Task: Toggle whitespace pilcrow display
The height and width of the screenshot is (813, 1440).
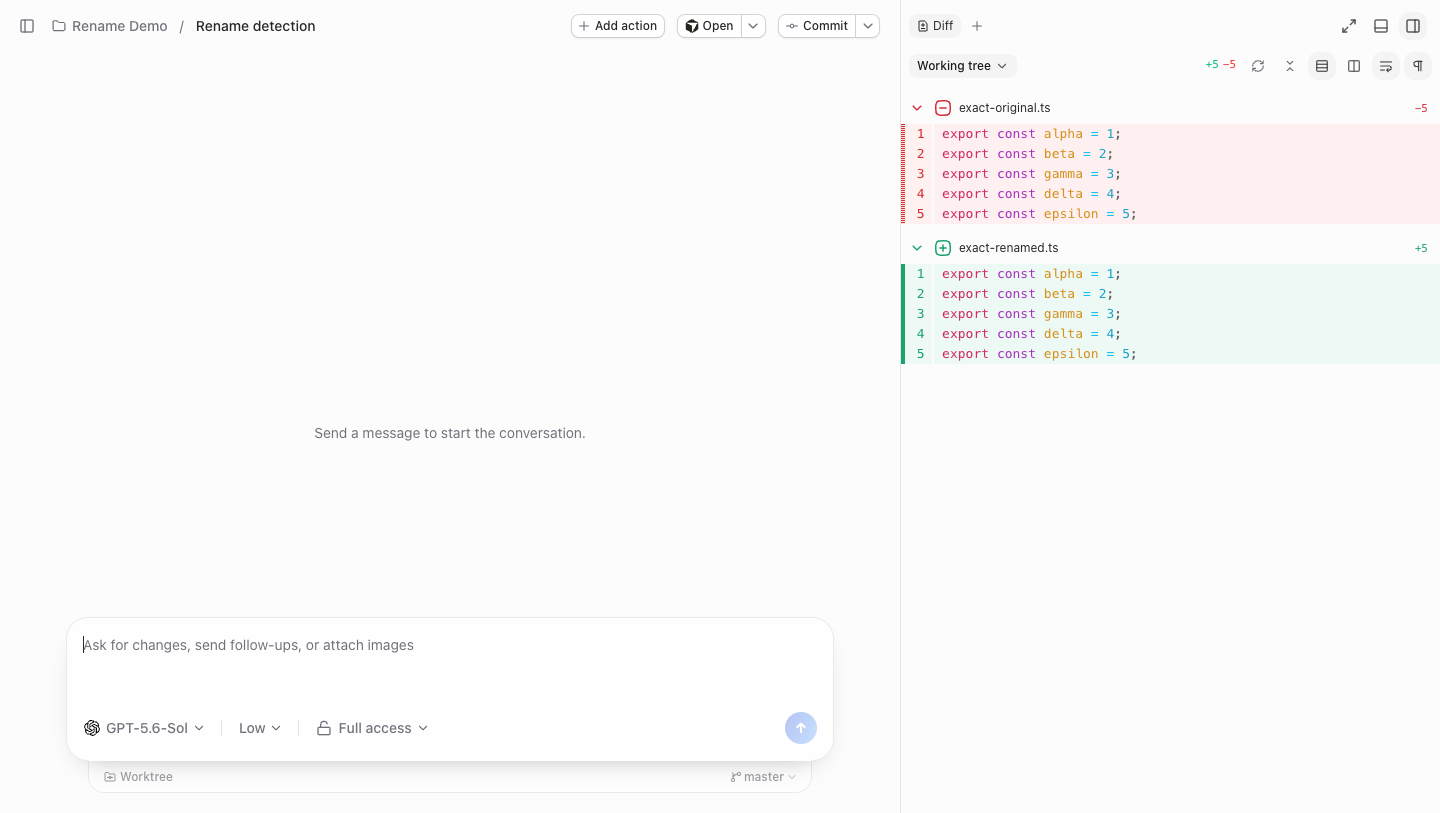Action: [1418, 66]
